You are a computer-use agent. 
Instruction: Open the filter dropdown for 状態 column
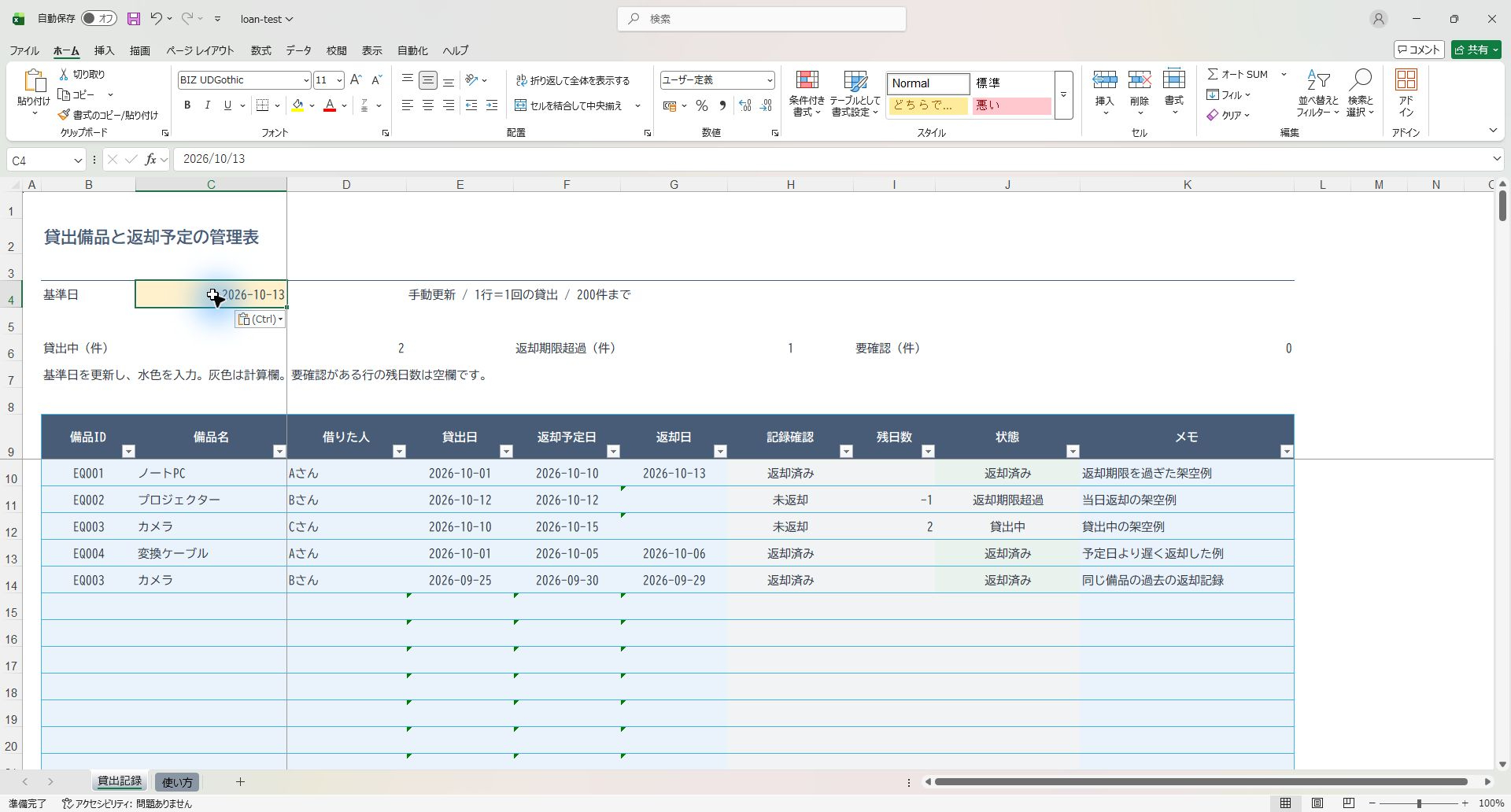1073,452
